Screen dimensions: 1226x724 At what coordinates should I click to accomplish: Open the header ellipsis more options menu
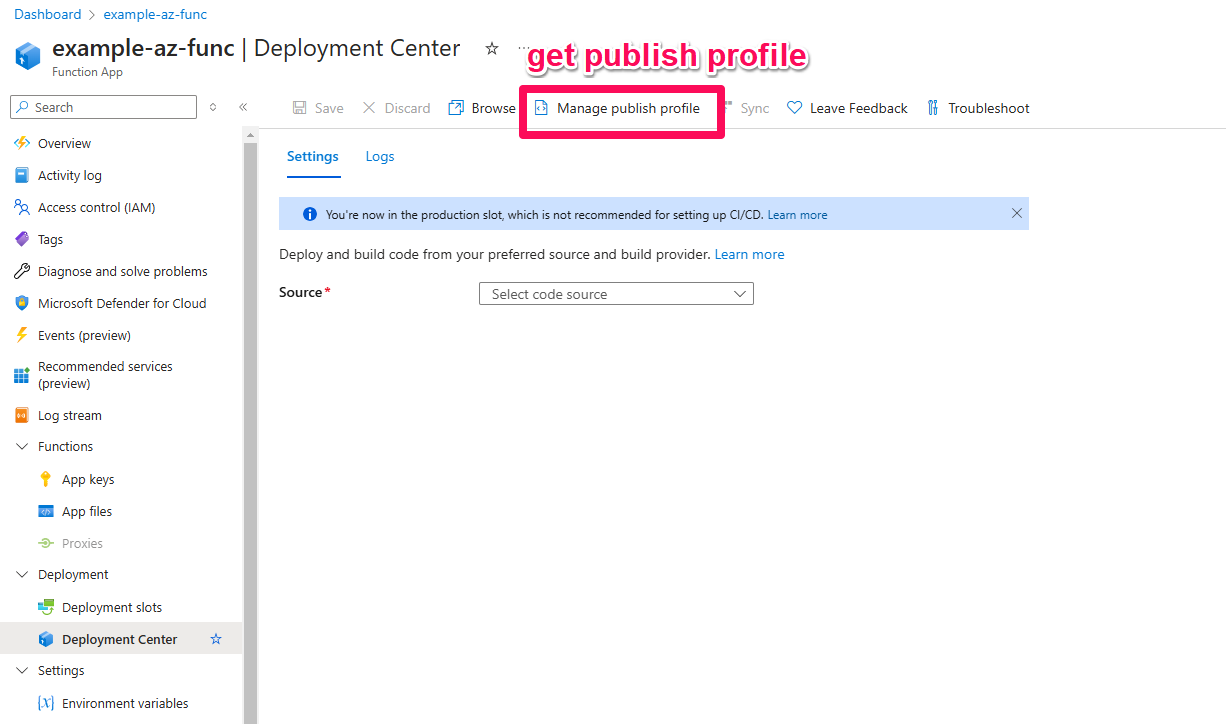(x=523, y=48)
